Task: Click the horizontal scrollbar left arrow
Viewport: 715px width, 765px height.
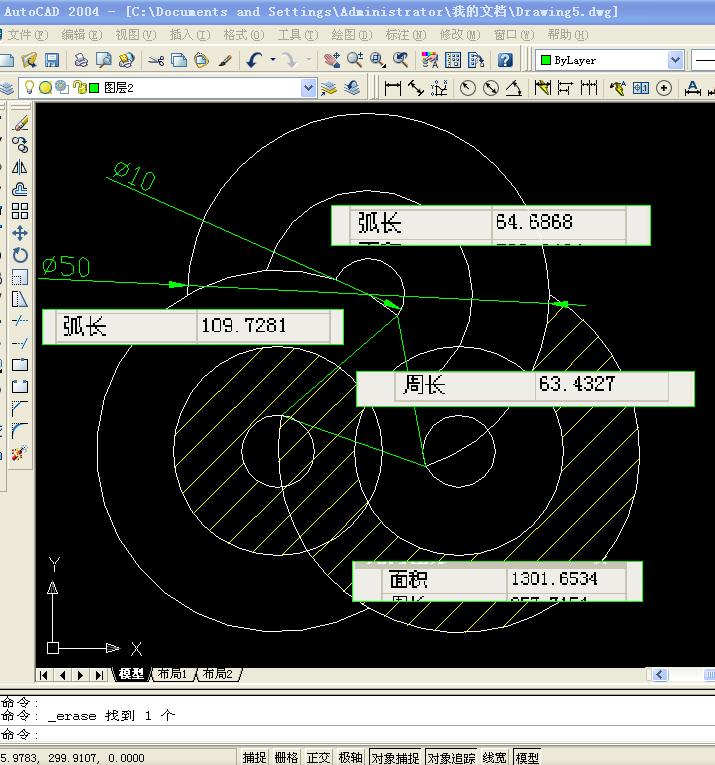Action: tap(659, 675)
